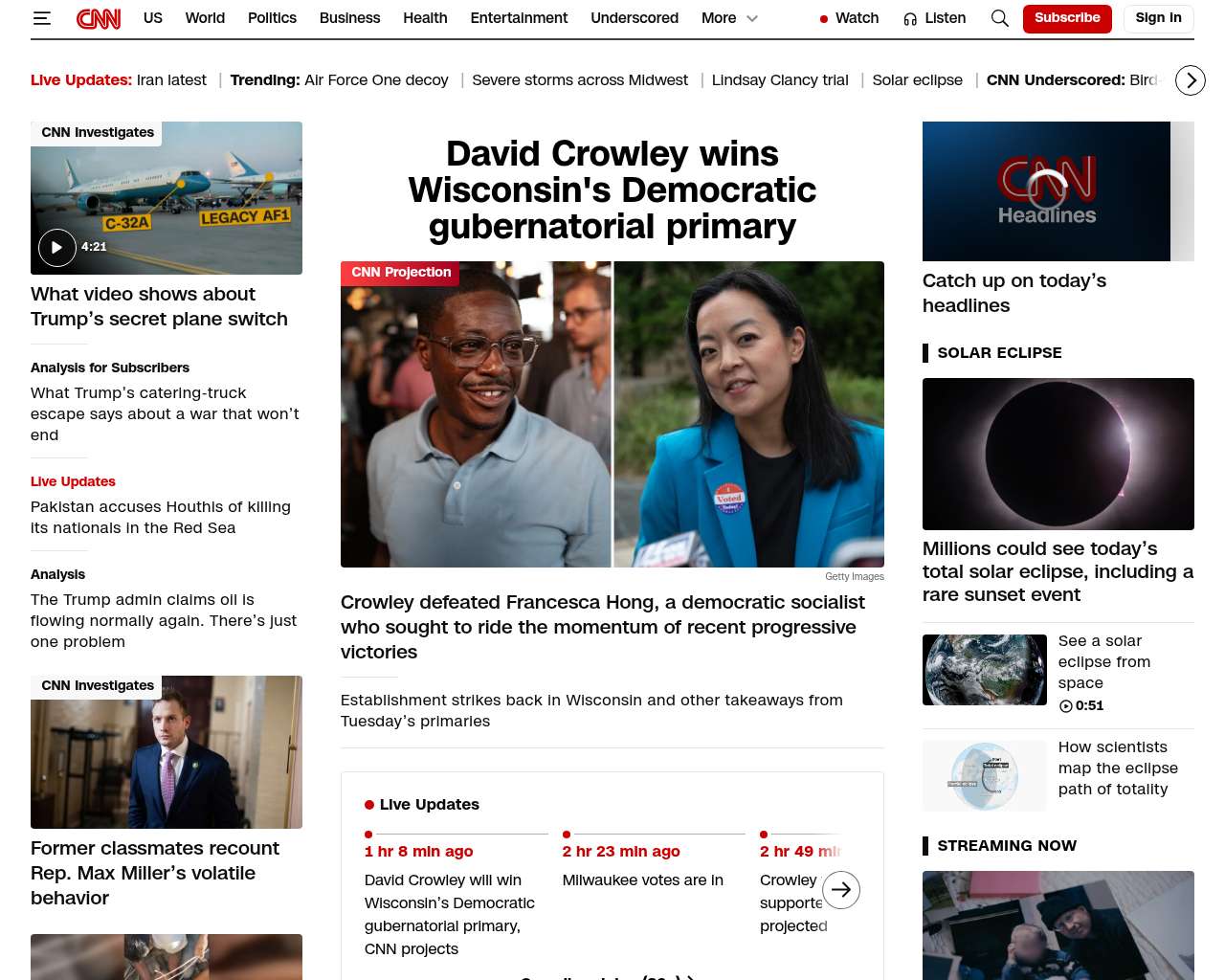
Task: Open David Crowley wins primary headline
Action: (612, 189)
